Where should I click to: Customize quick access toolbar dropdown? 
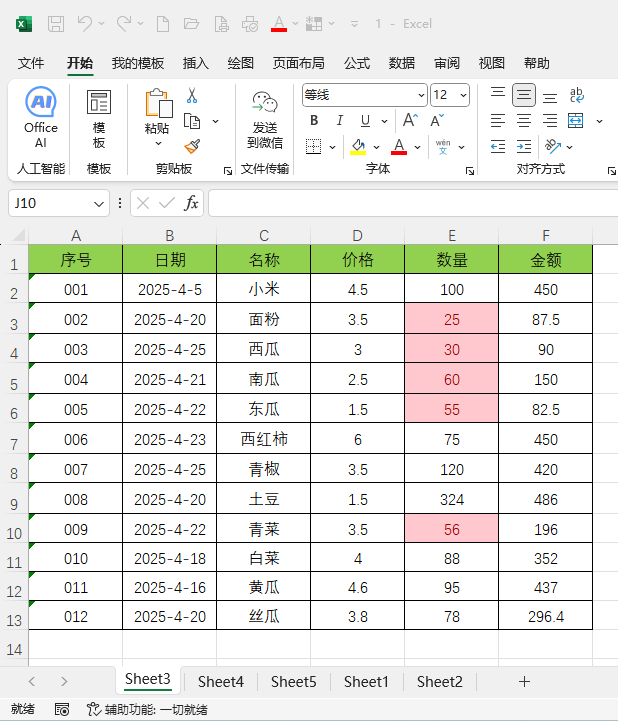354,24
